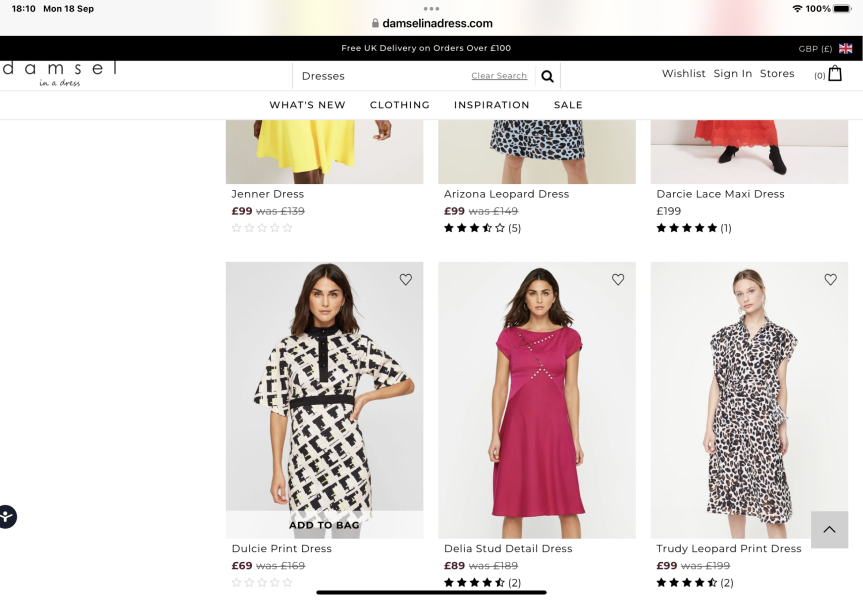Click the Clear Search link

[499, 76]
